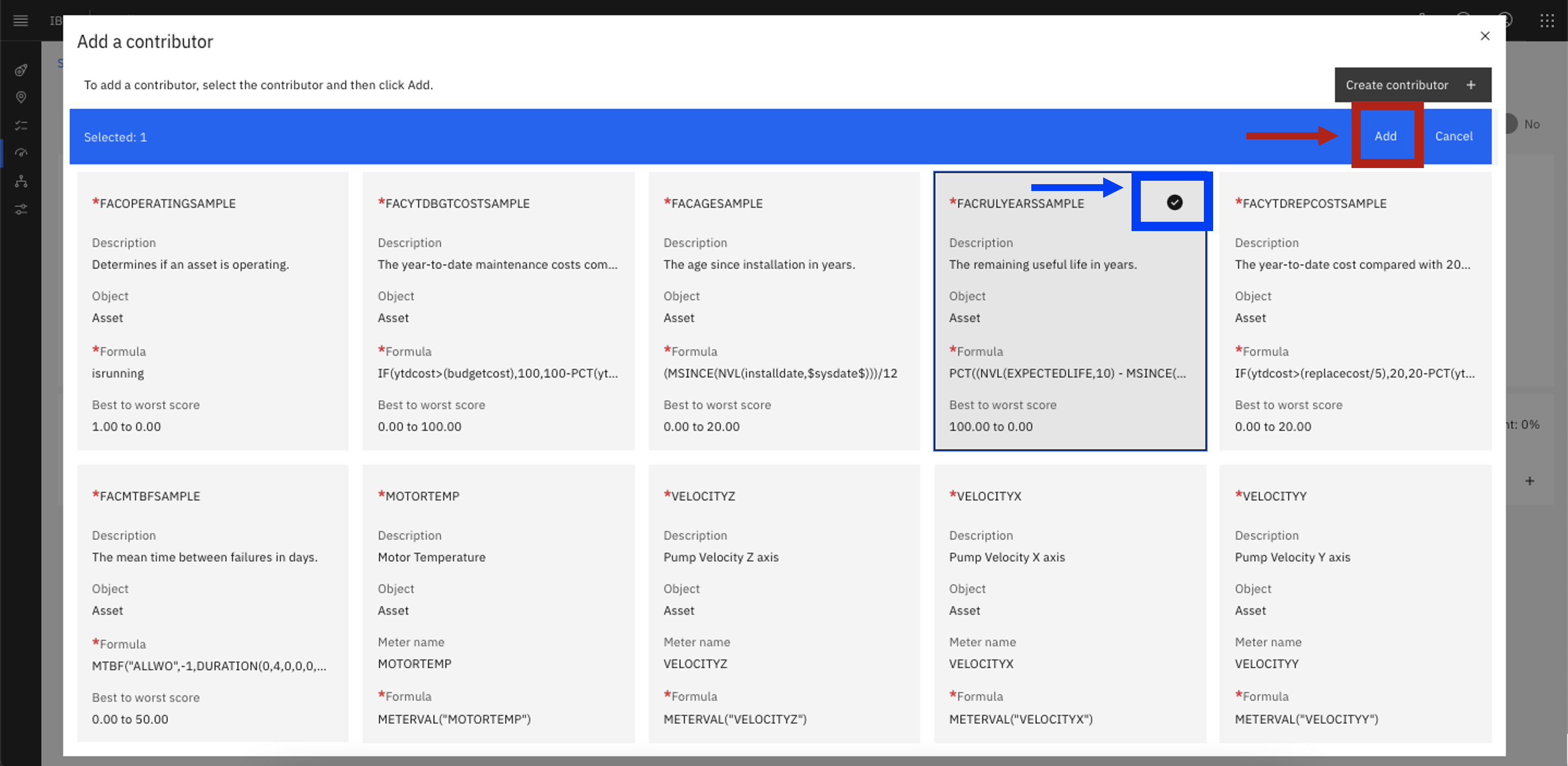Select the FACAGESAMPLE contributor card
Screen dimensions: 1568x766
784,312
